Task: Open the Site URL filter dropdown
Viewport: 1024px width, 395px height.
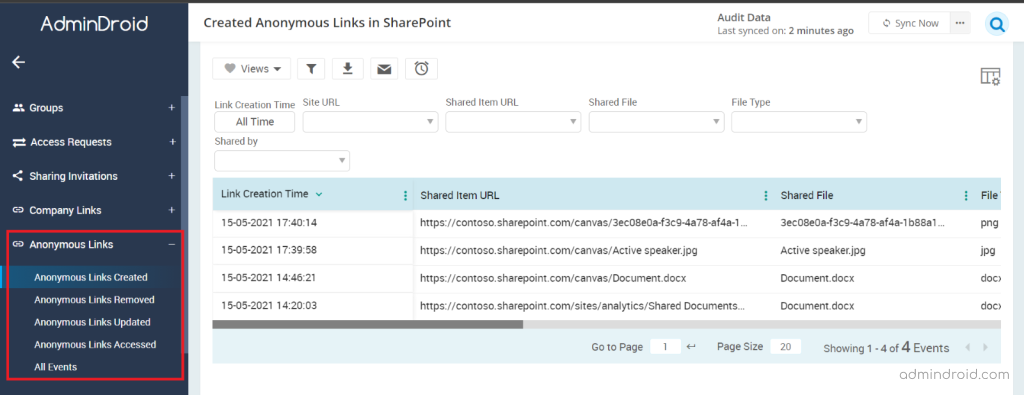Action: (x=370, y=122)
